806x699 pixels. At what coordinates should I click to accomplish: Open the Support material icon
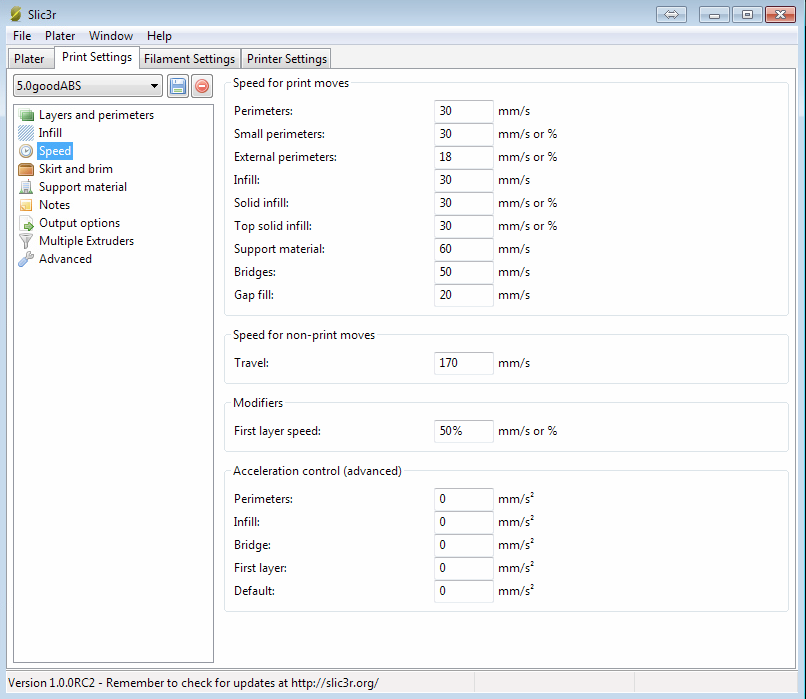point(26,187)
